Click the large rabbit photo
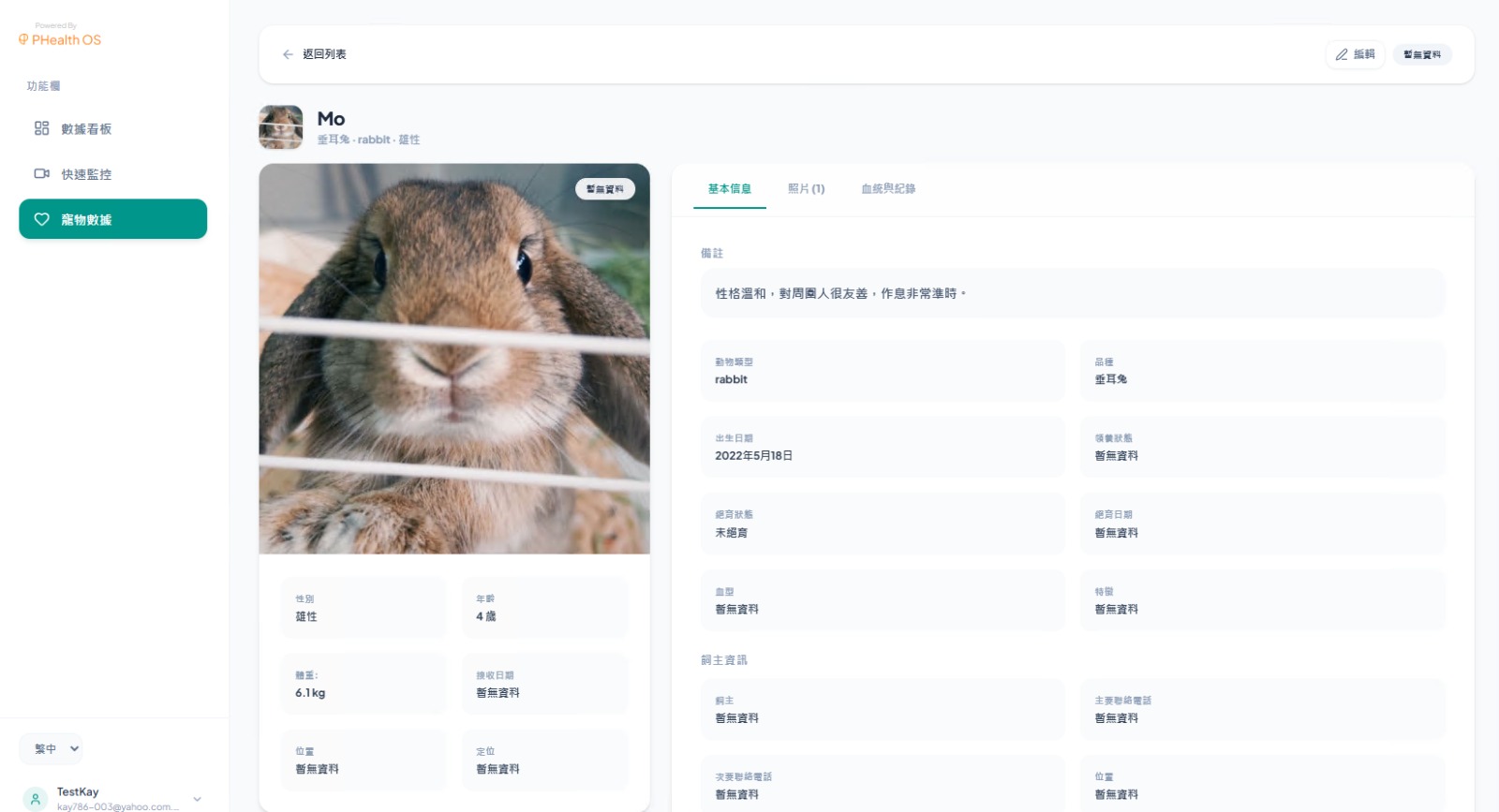This screenshot has height=812, width=1499. pyautogui.click(x=454, y=359)
